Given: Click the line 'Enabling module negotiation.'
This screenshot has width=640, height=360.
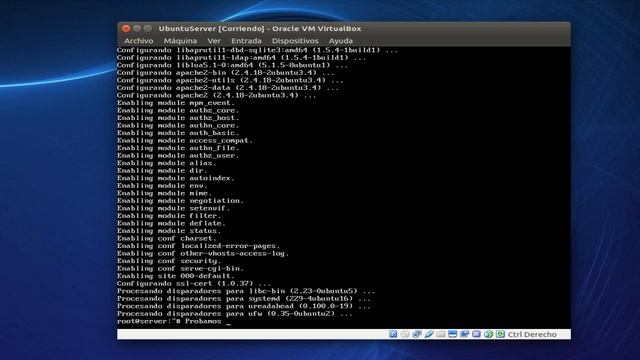Looking at the screenshot, I should click(x=180, y=200).
